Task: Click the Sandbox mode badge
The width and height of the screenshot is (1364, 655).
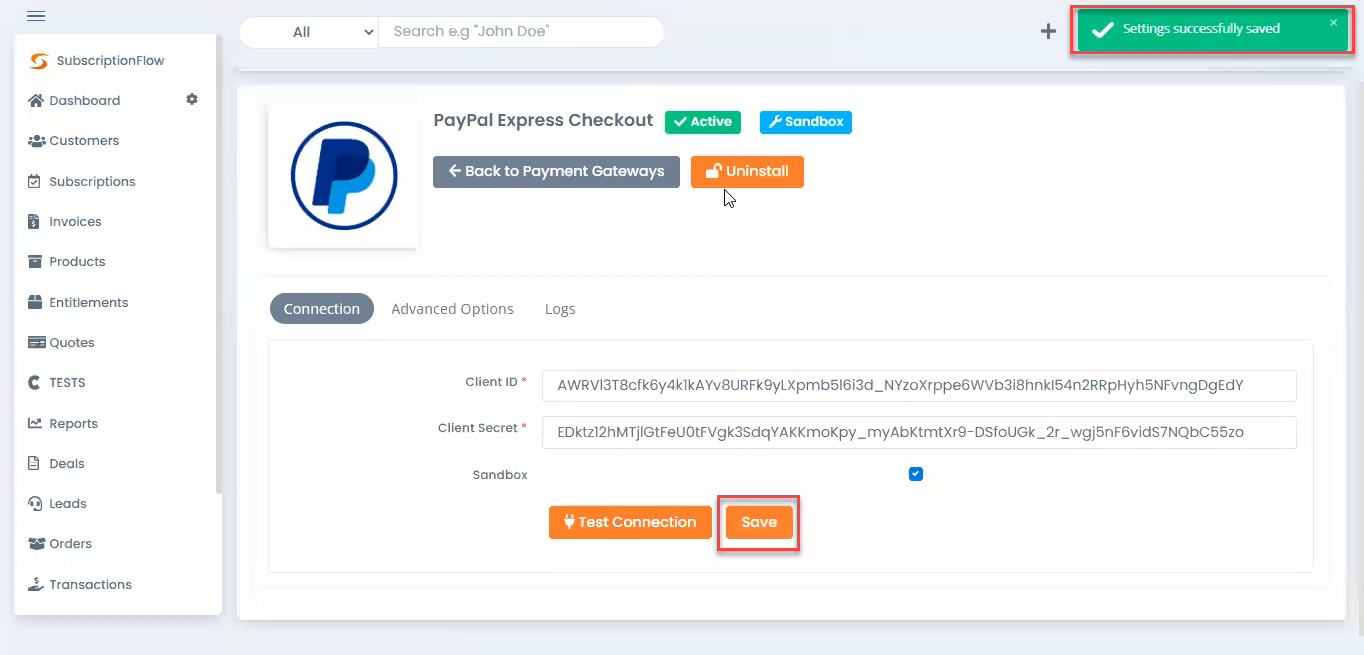Action: 806,122
